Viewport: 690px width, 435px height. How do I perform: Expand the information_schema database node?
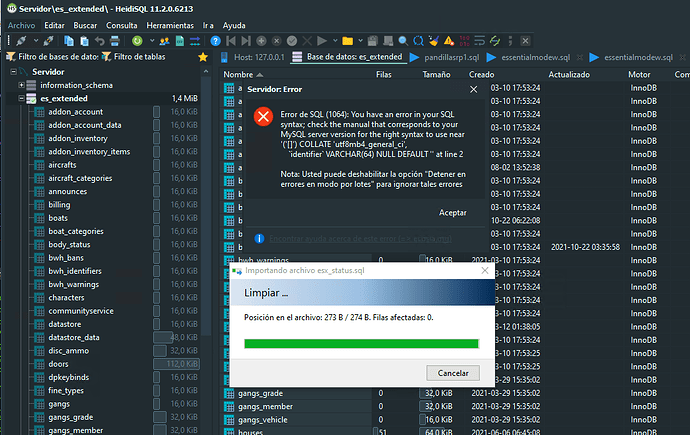19,86
